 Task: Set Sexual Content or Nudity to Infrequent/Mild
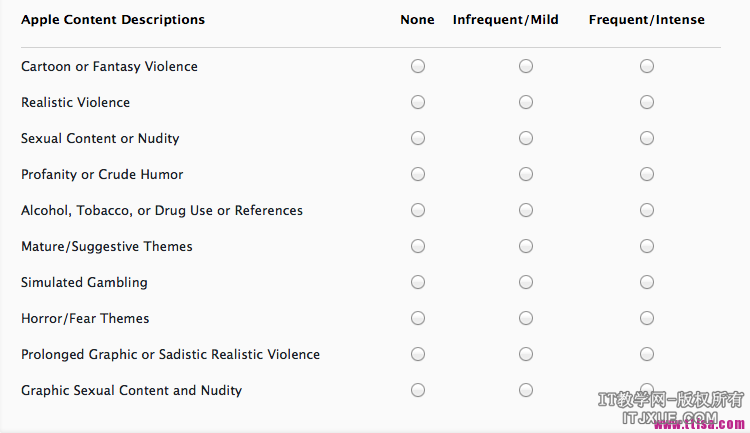pos(526,138)
